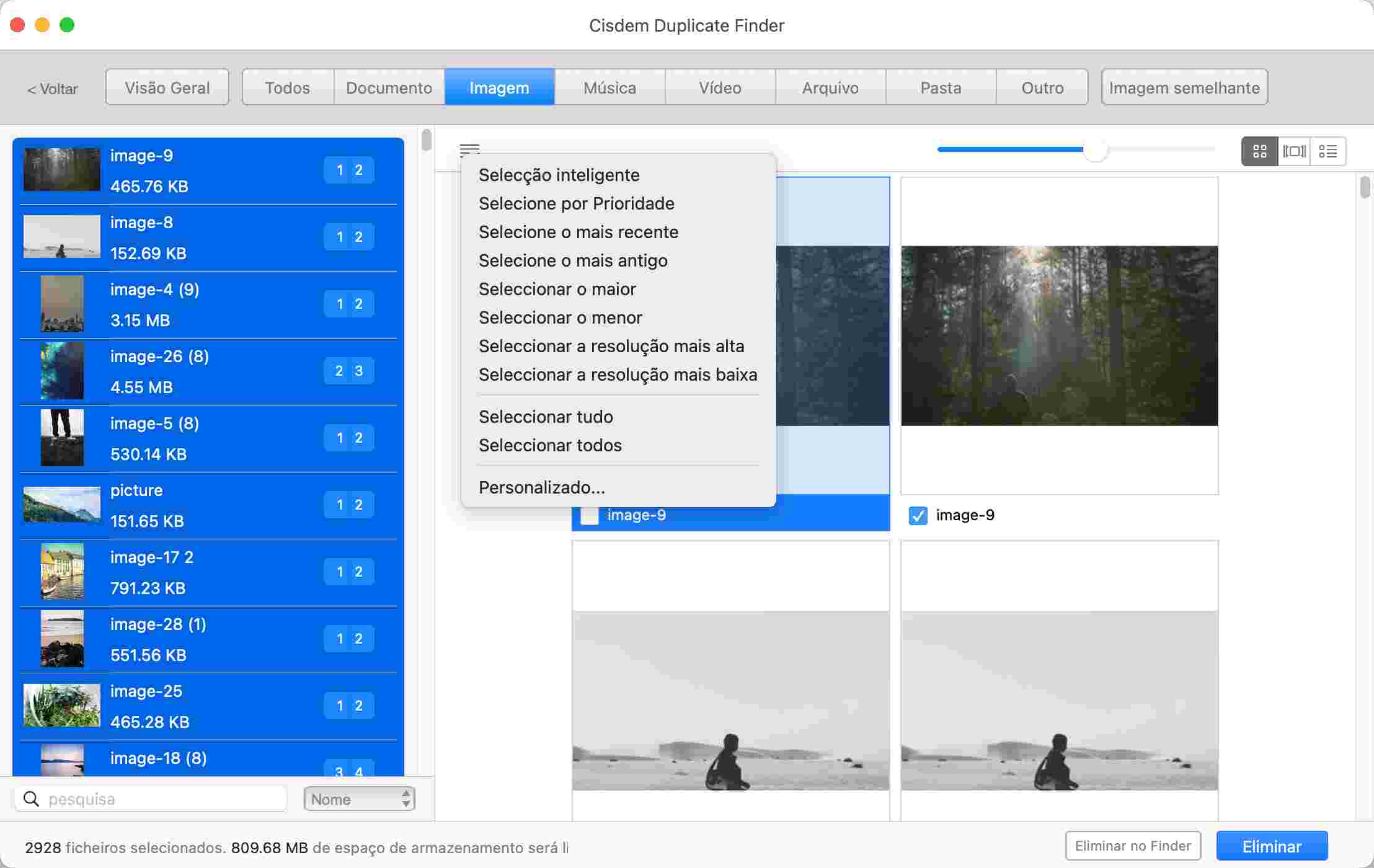1374x868 pixels.
Task: Open Personalizado... selection option
Action: [541, 487]
